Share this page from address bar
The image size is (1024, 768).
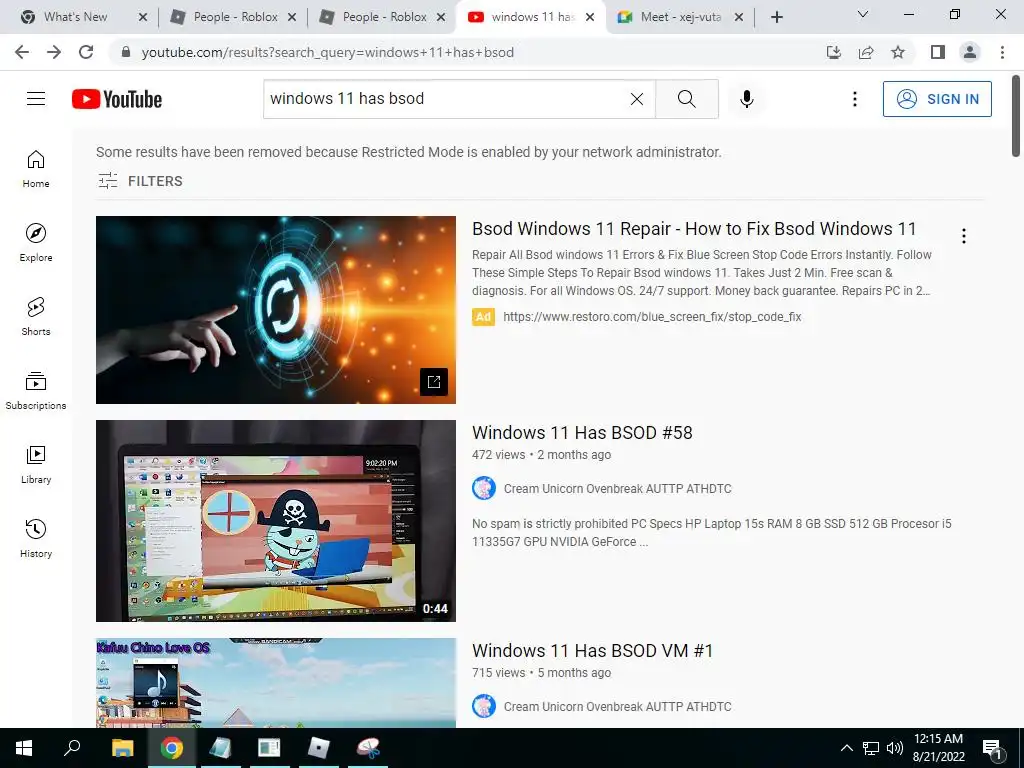coord(866,52)
